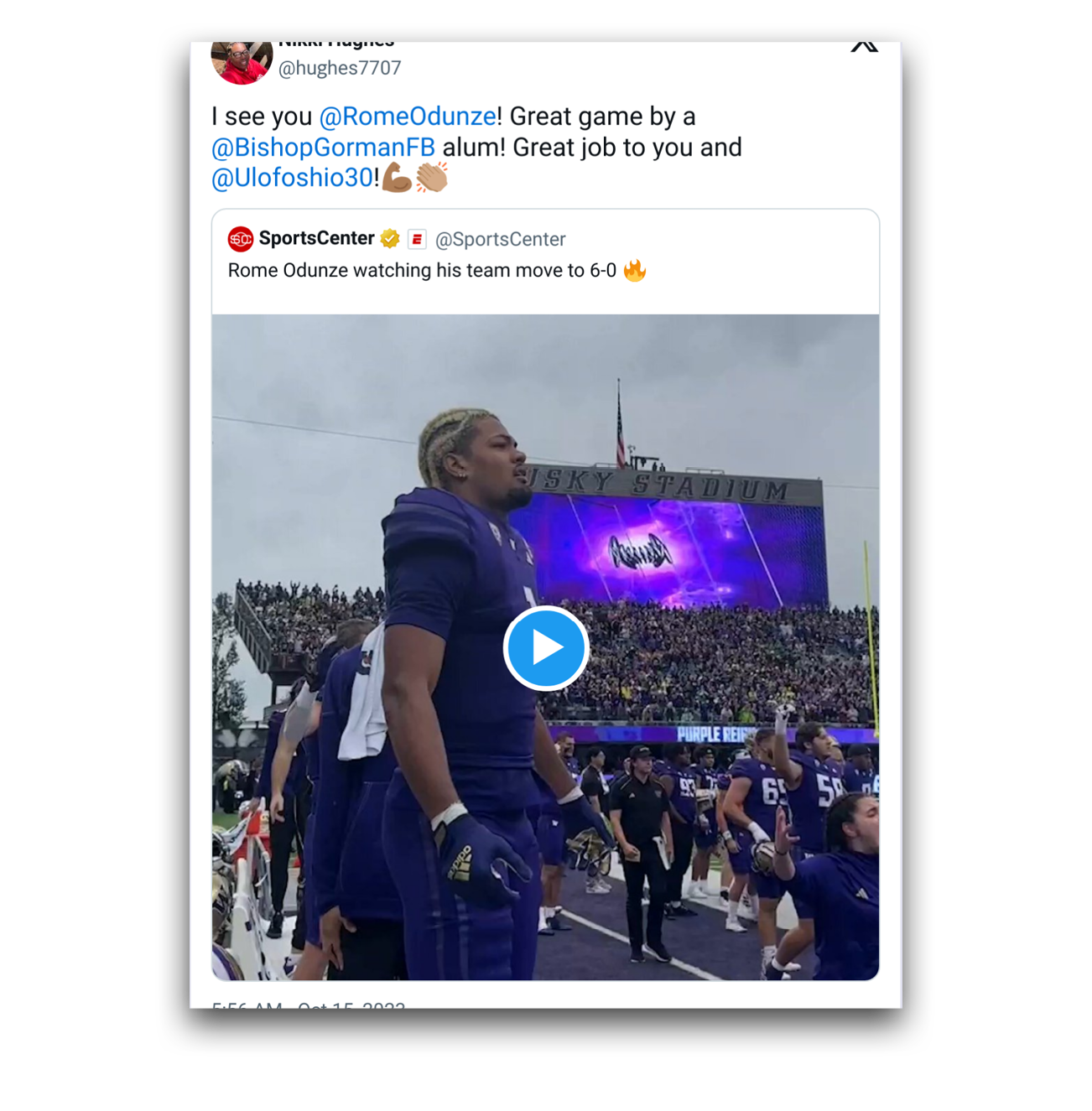Click the ESPN affiliate badge
The image size is (1092, 1111).
pyautogui.click(x=417, y=240)
